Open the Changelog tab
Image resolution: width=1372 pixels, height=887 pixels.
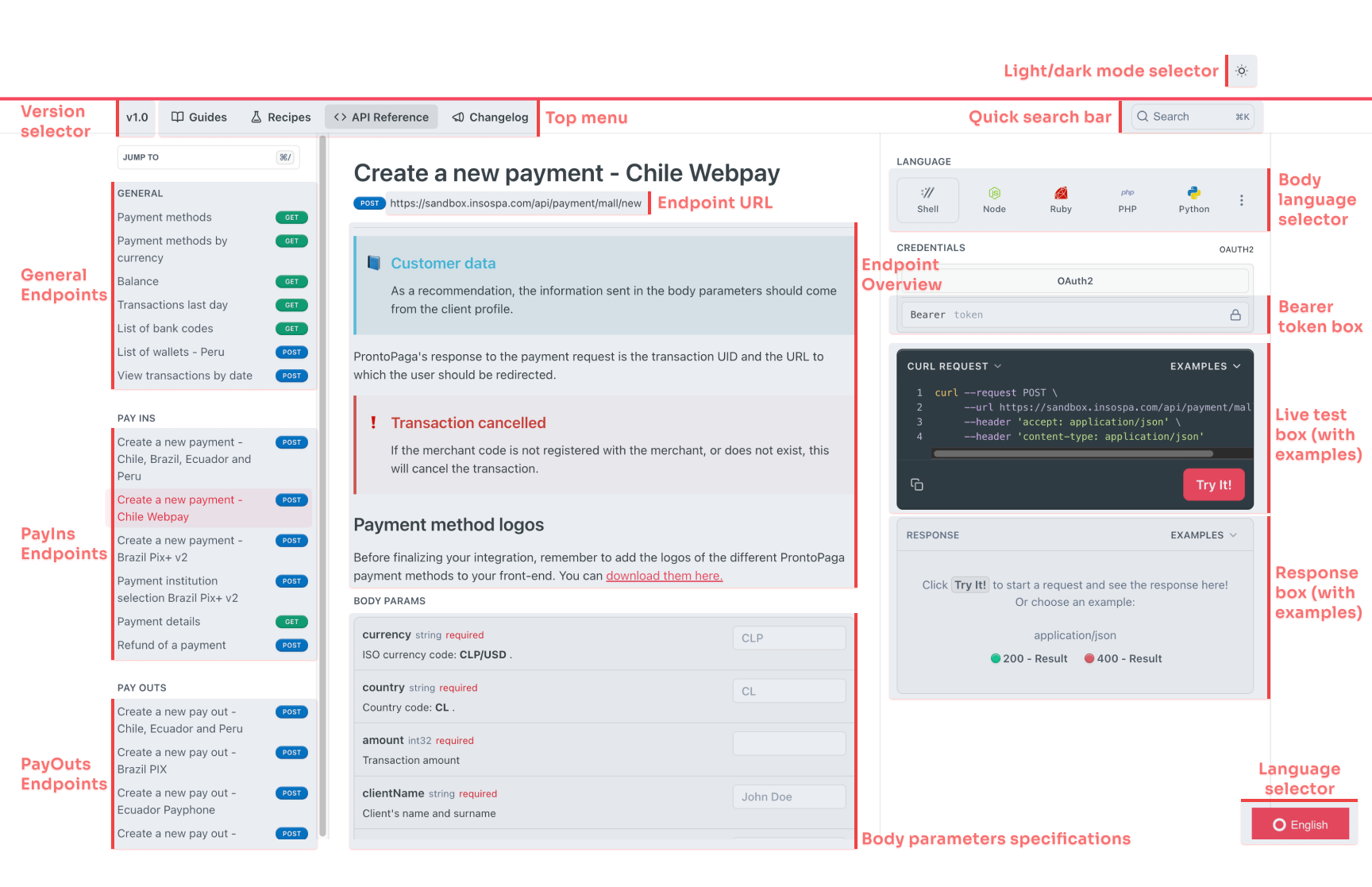click(x=490, y=118)
